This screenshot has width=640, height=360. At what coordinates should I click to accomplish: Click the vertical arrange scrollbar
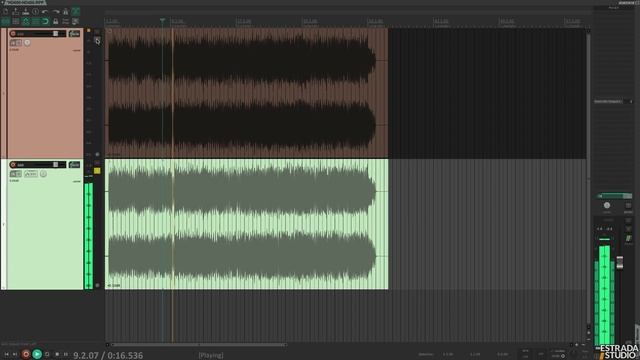point(588,178)
